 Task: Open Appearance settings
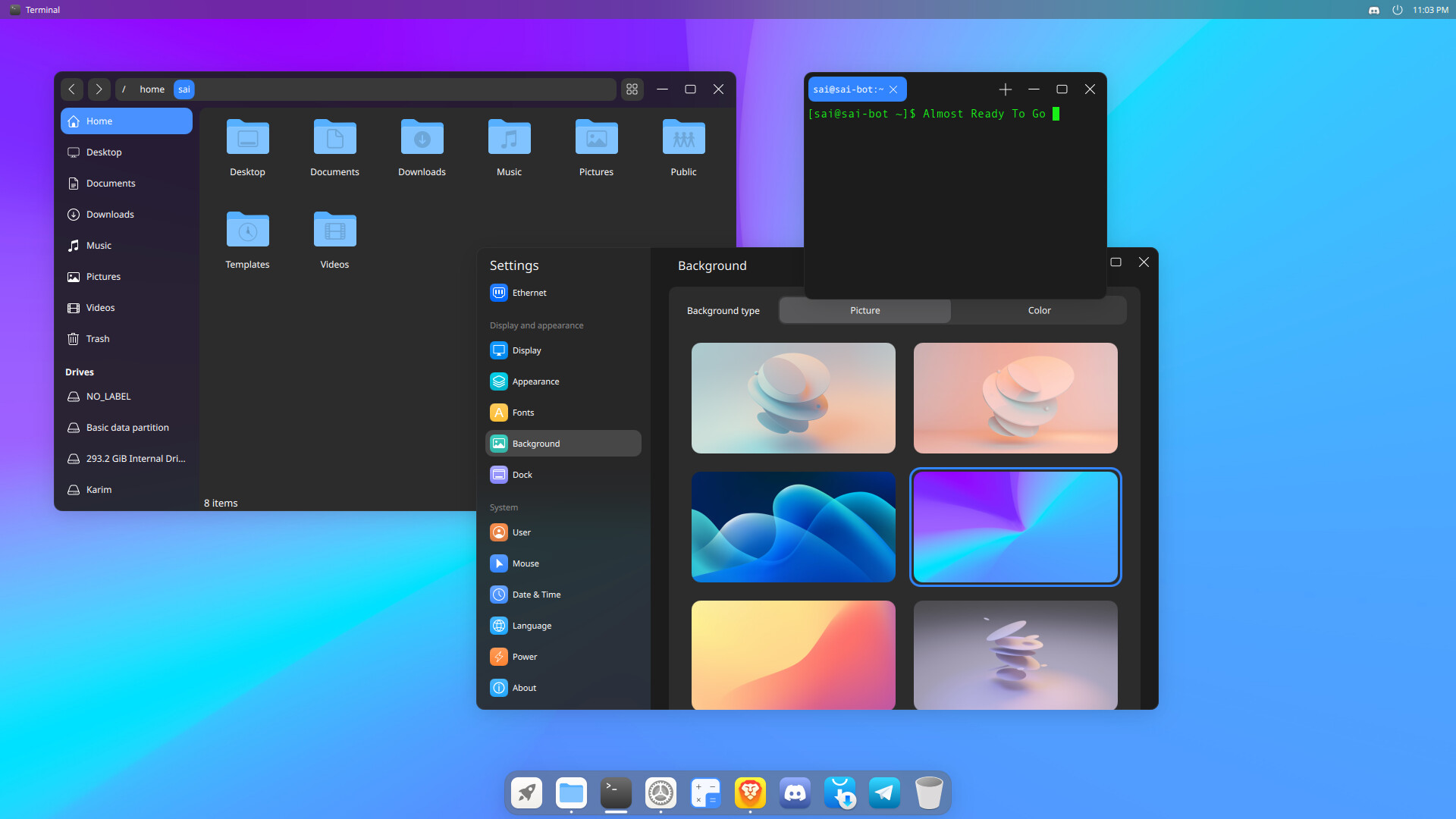[x=563, y=381]
